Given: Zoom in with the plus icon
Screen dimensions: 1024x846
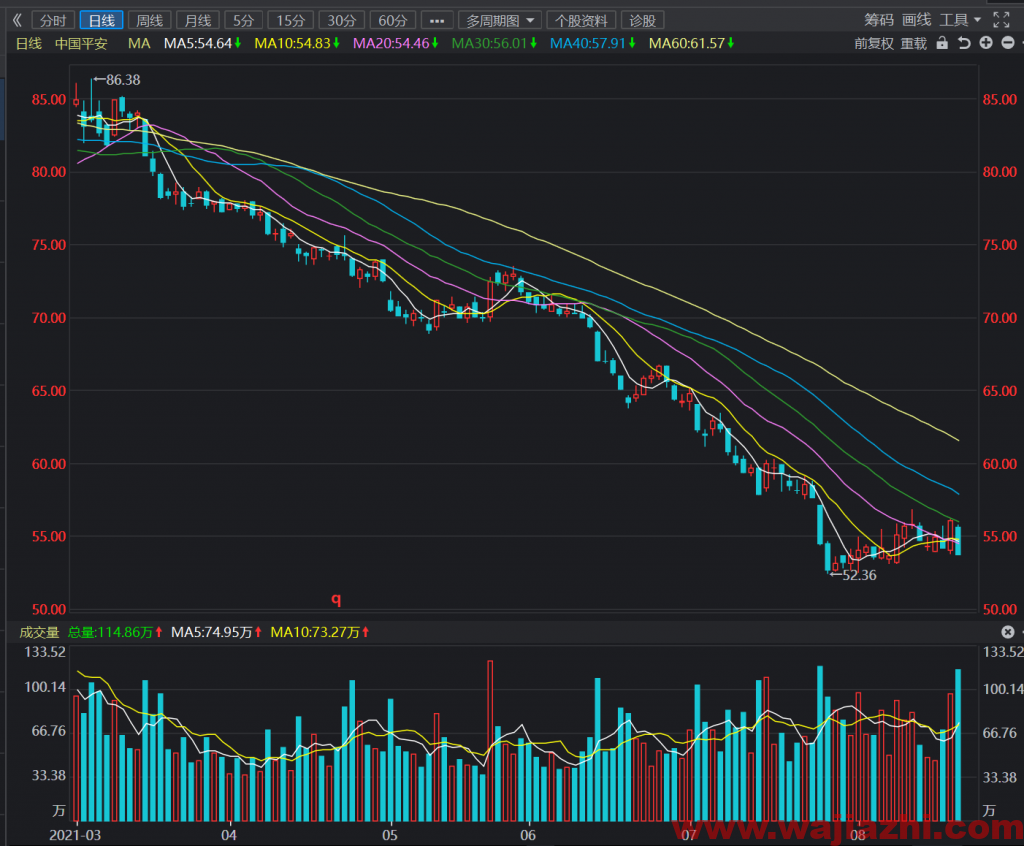Looking at the screenshot, I should tap(986, 42).
